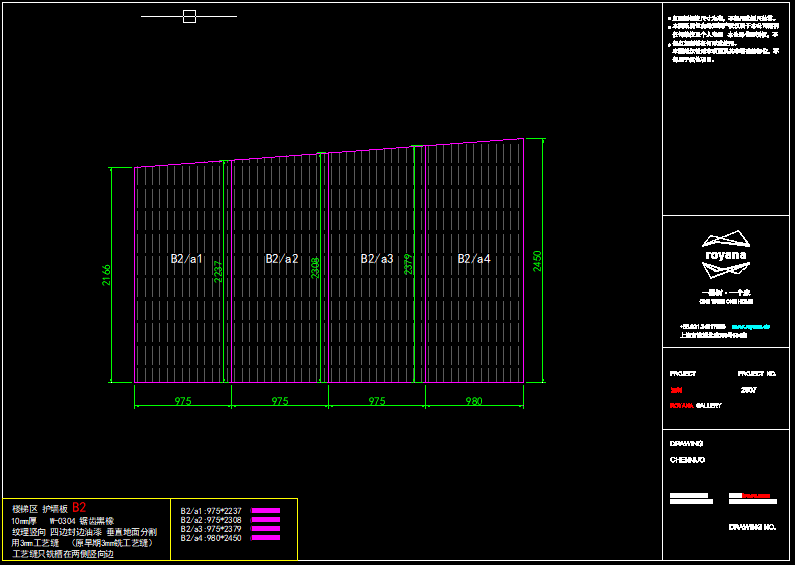Click the PROJECT NO. label
This screenshot has height=565, width=795.
[x=756, y=374]
